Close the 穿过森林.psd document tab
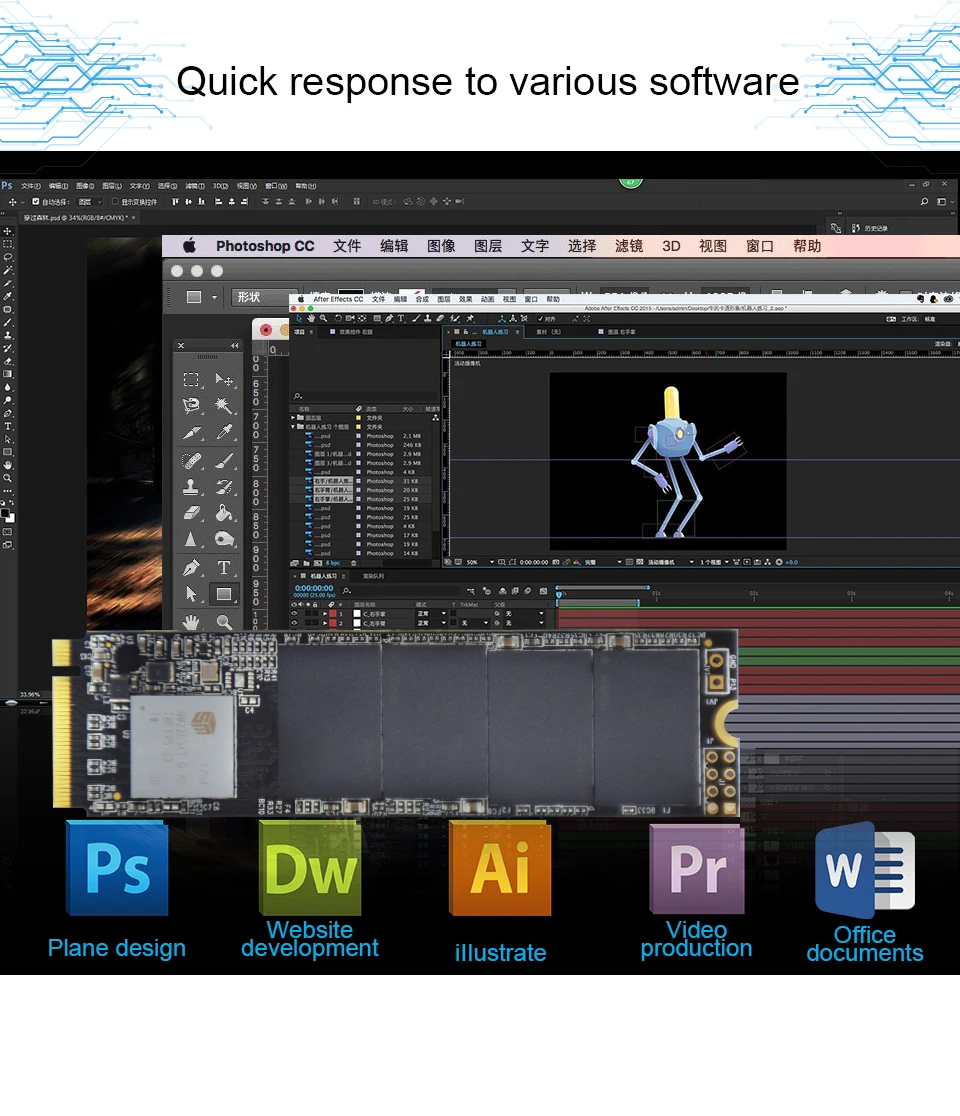960x1116 pixels. coord(134,218)
